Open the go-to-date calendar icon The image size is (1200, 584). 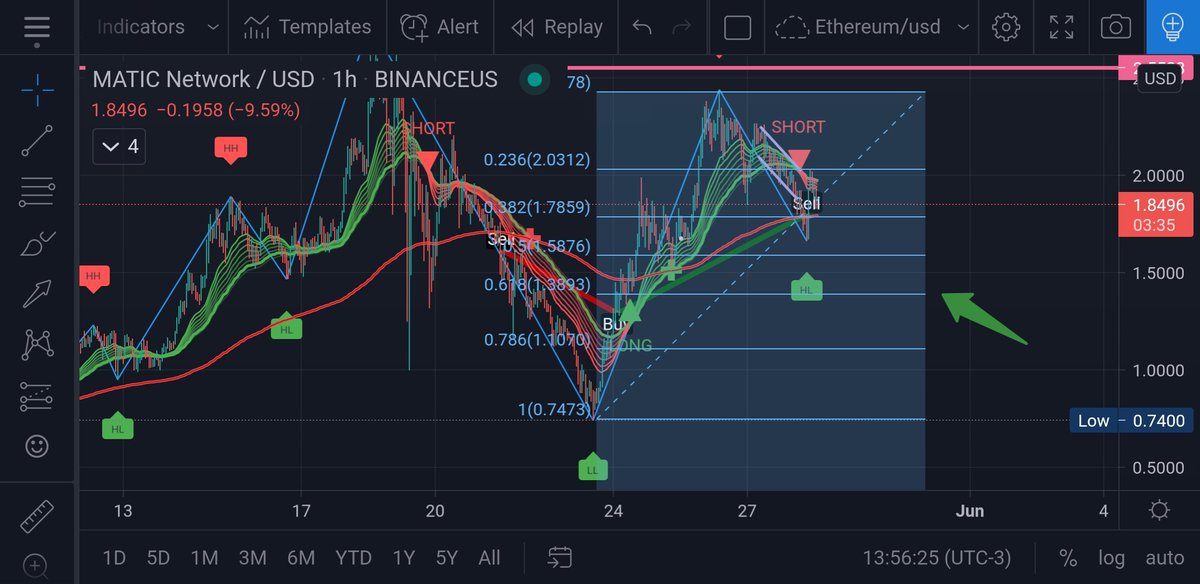click(x=560, y=557)
